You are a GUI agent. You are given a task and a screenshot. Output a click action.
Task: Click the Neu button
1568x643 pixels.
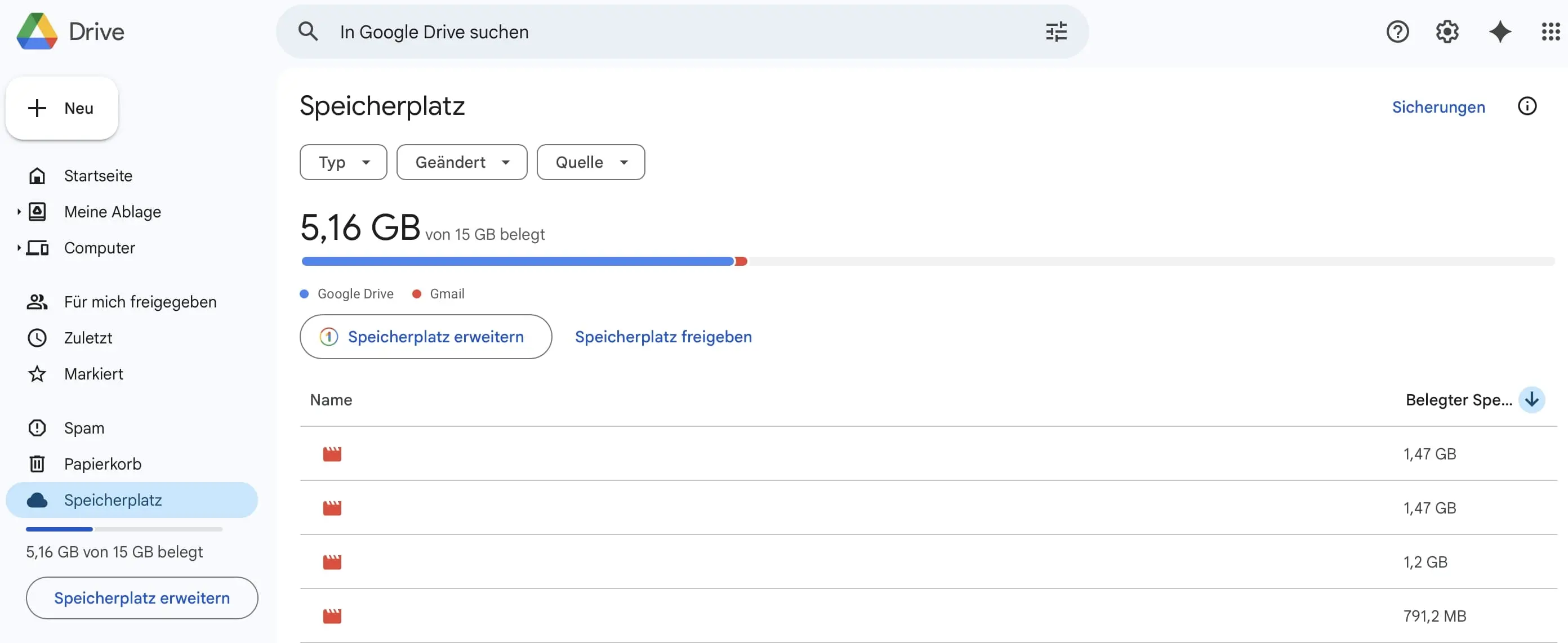(x=62, y=108)
